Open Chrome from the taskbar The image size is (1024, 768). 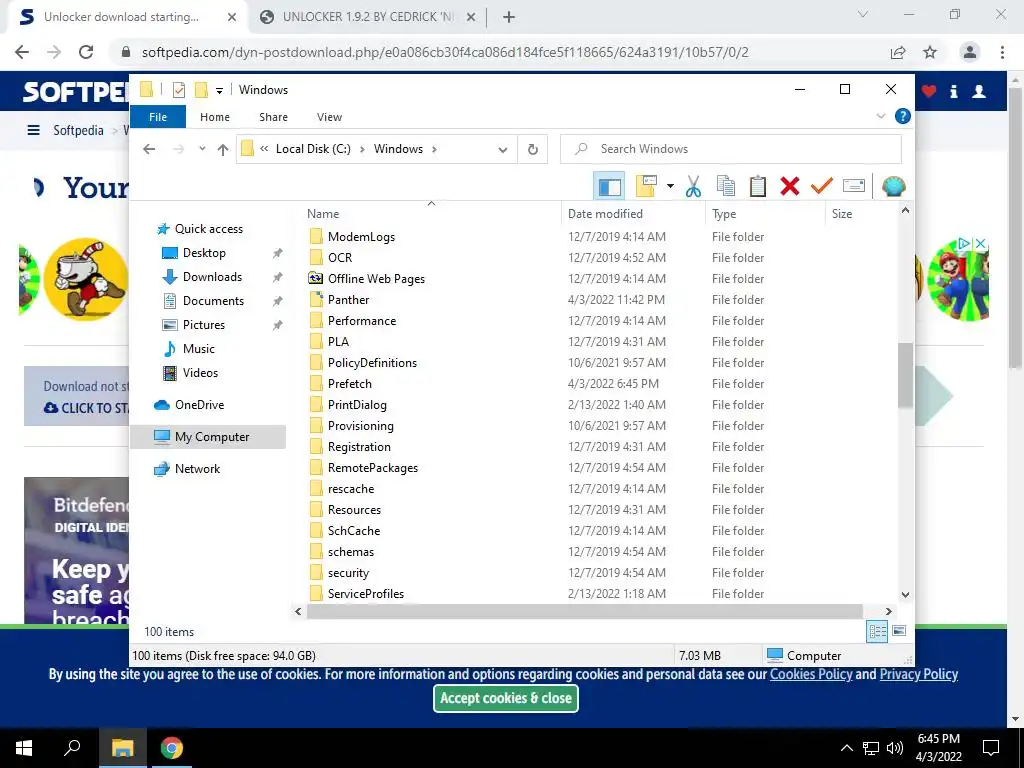pos(172,748)
